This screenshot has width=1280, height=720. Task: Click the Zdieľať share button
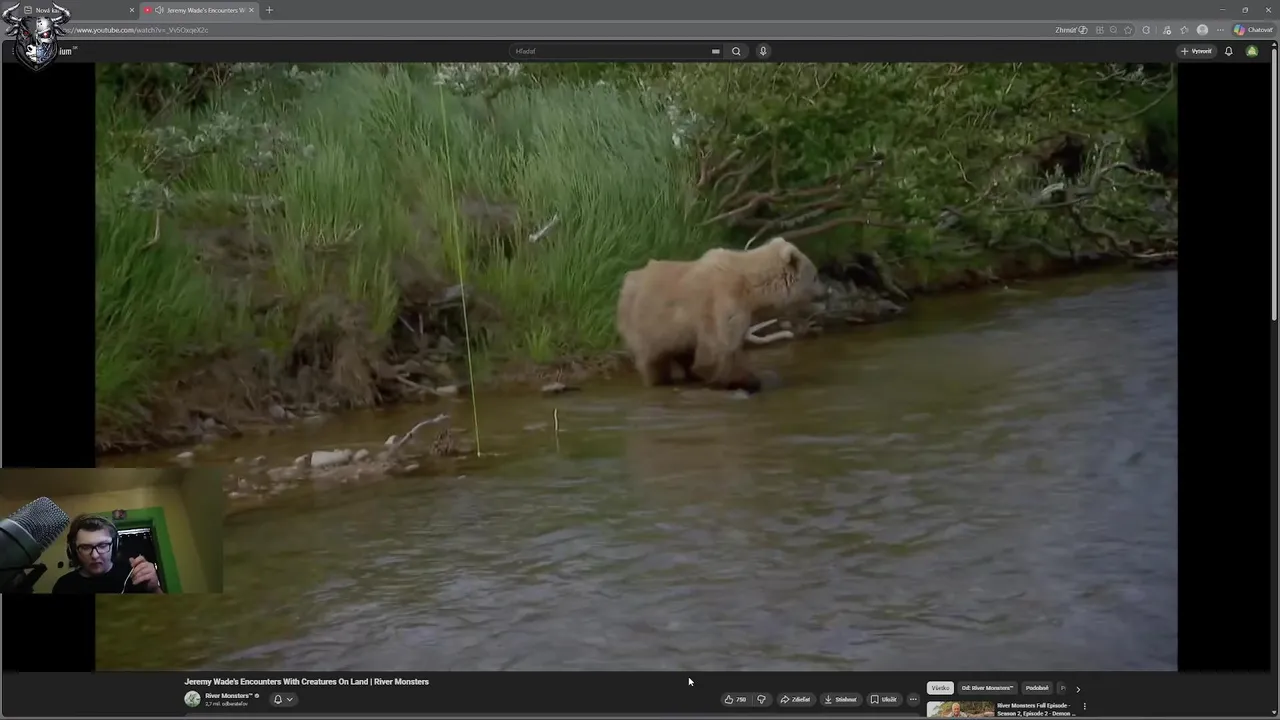click(795, 699)
